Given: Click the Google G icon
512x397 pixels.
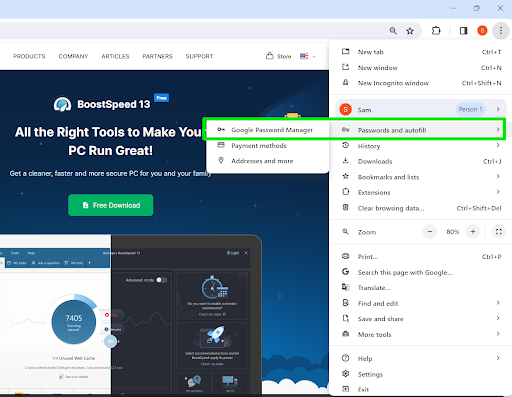Looking at the screenshot, I should coord(346,272).
